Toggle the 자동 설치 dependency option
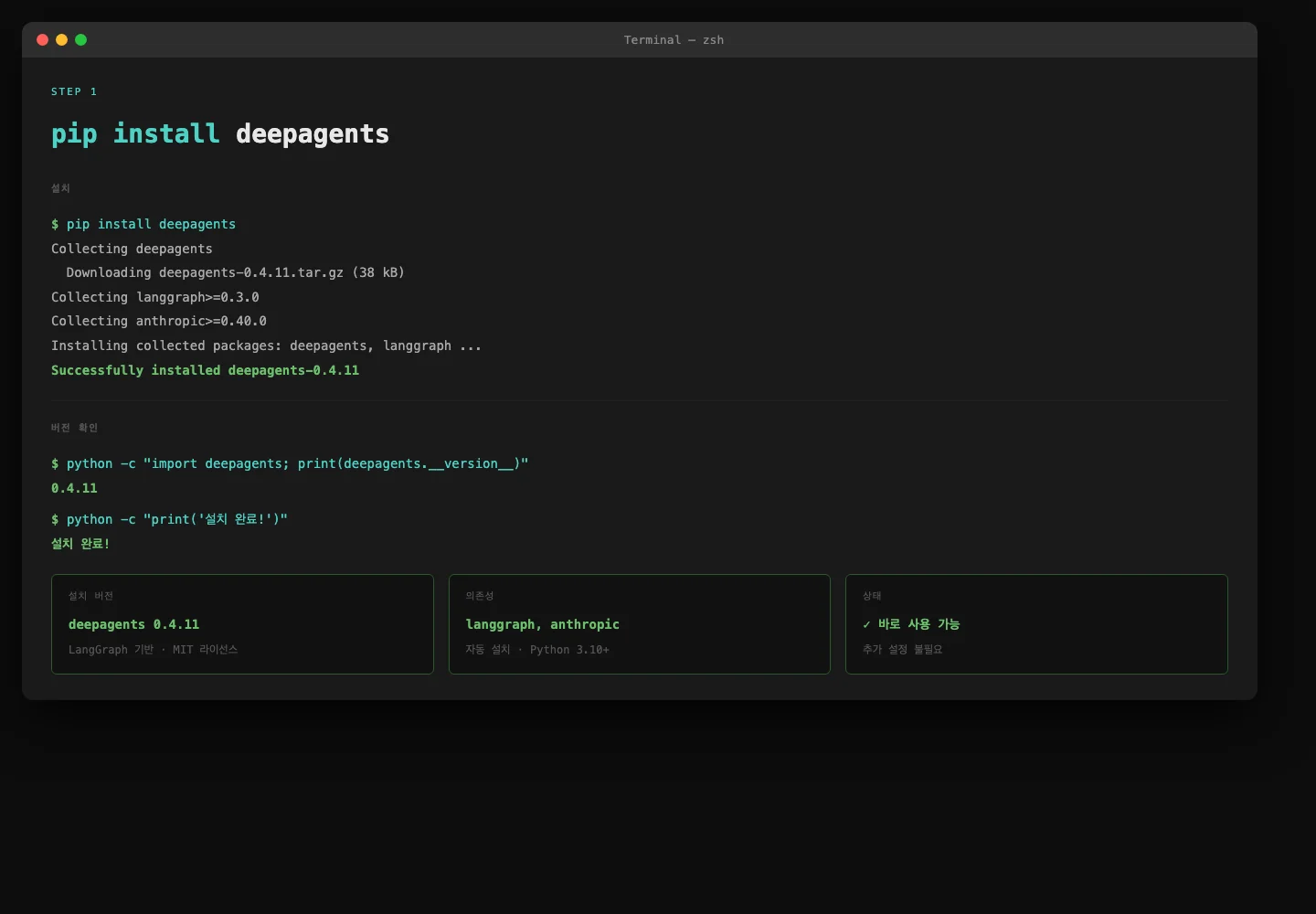 coord(486,650)
